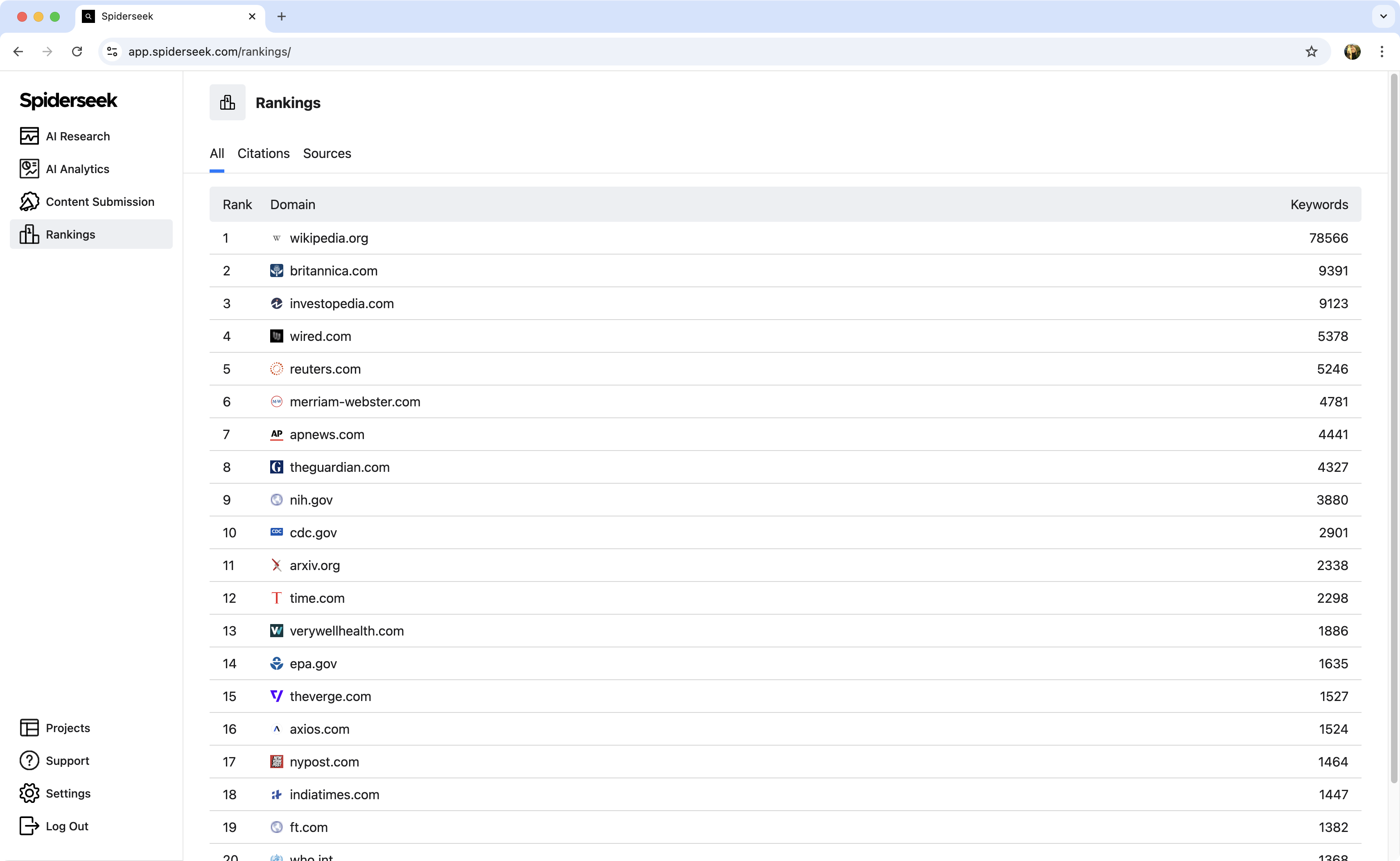The image size is (1400, 861).
Task: Open a new browser tab
Action: tap(281, 16)
